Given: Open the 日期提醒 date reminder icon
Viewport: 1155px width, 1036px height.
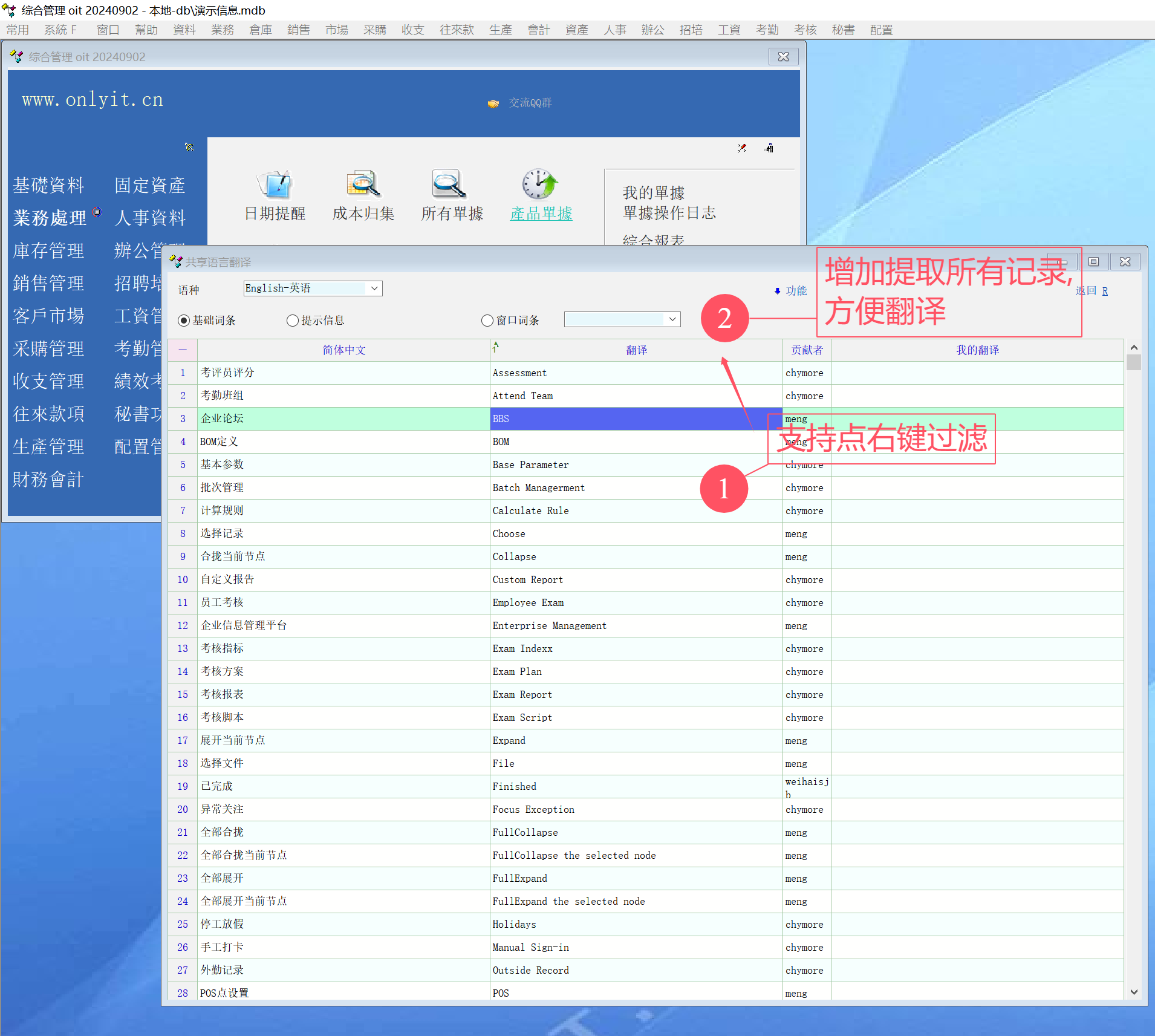Looking at the screenshot, I should click(275, 184).
